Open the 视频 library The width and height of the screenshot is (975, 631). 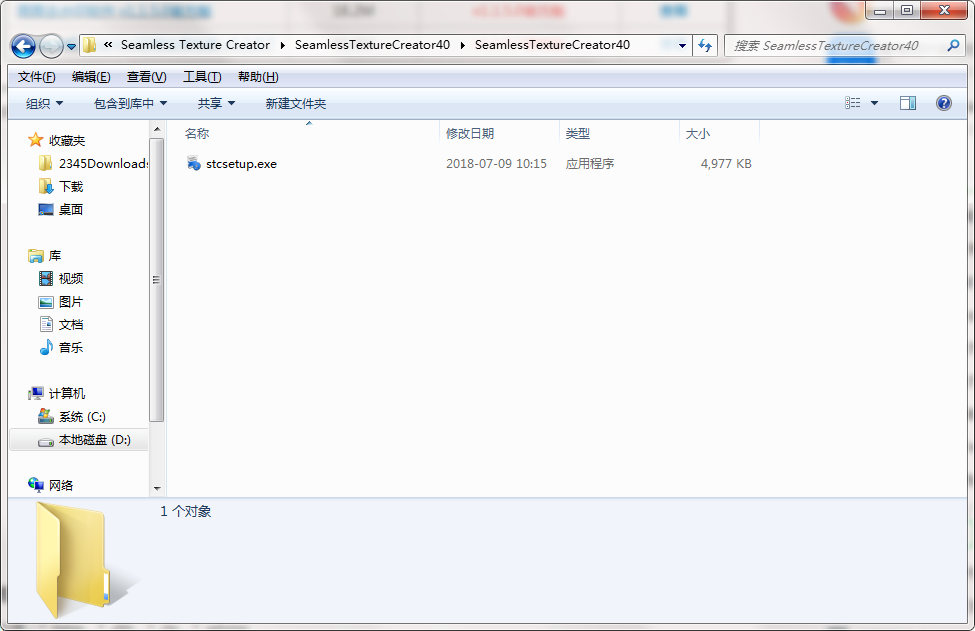[x=71, y=279]
